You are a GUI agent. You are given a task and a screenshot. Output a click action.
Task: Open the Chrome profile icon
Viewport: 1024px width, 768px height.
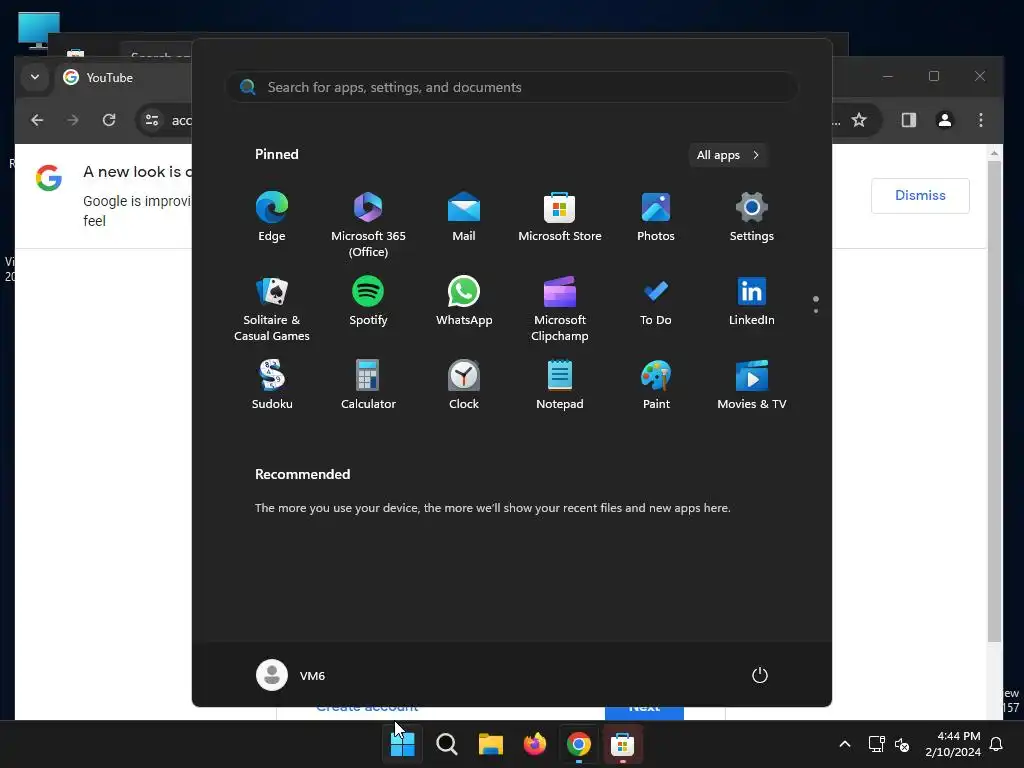click(944, 120)
